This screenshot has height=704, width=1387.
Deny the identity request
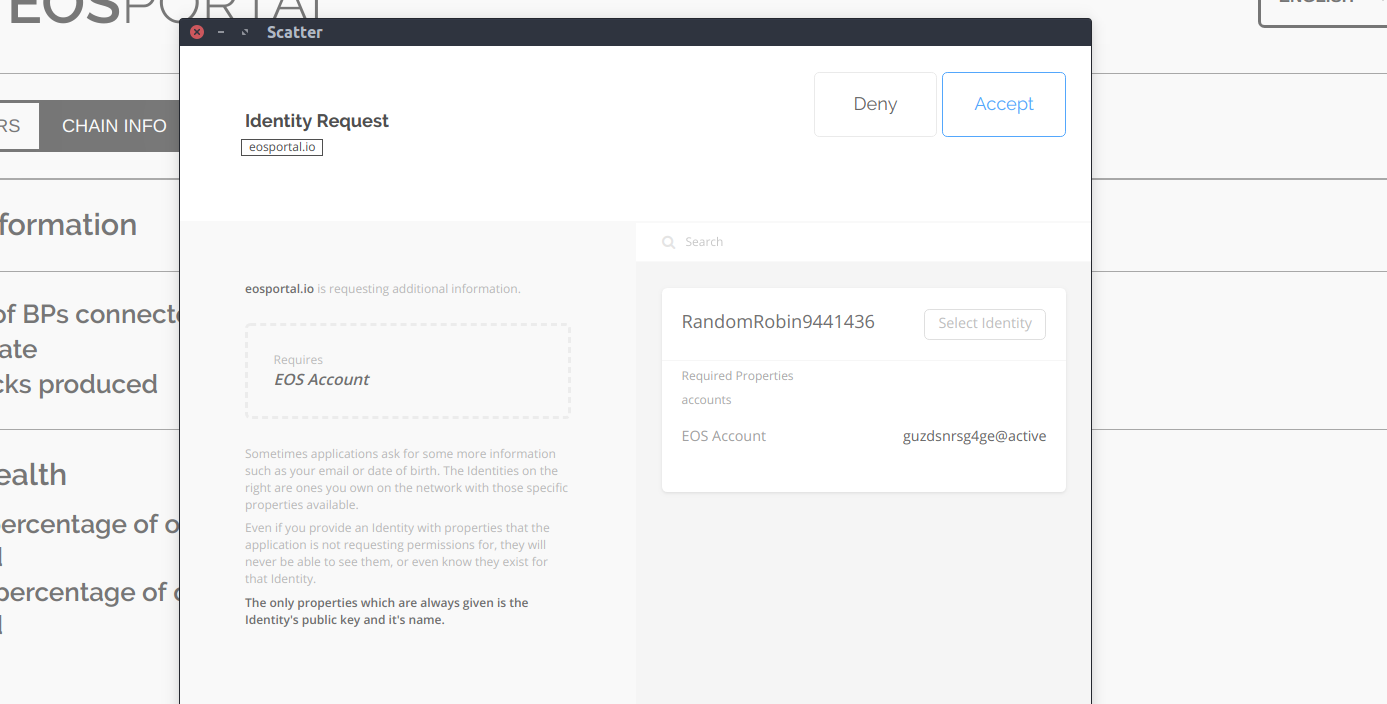(875, 104)
